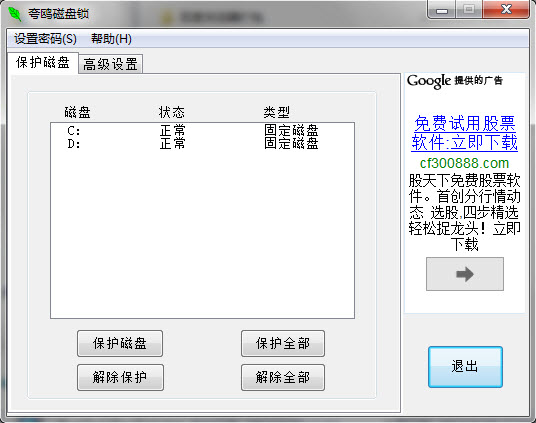This screenshot has height=423, width=536.
Task: Click the ad description text 股天下免费股票软件
Action: [464, 212]
